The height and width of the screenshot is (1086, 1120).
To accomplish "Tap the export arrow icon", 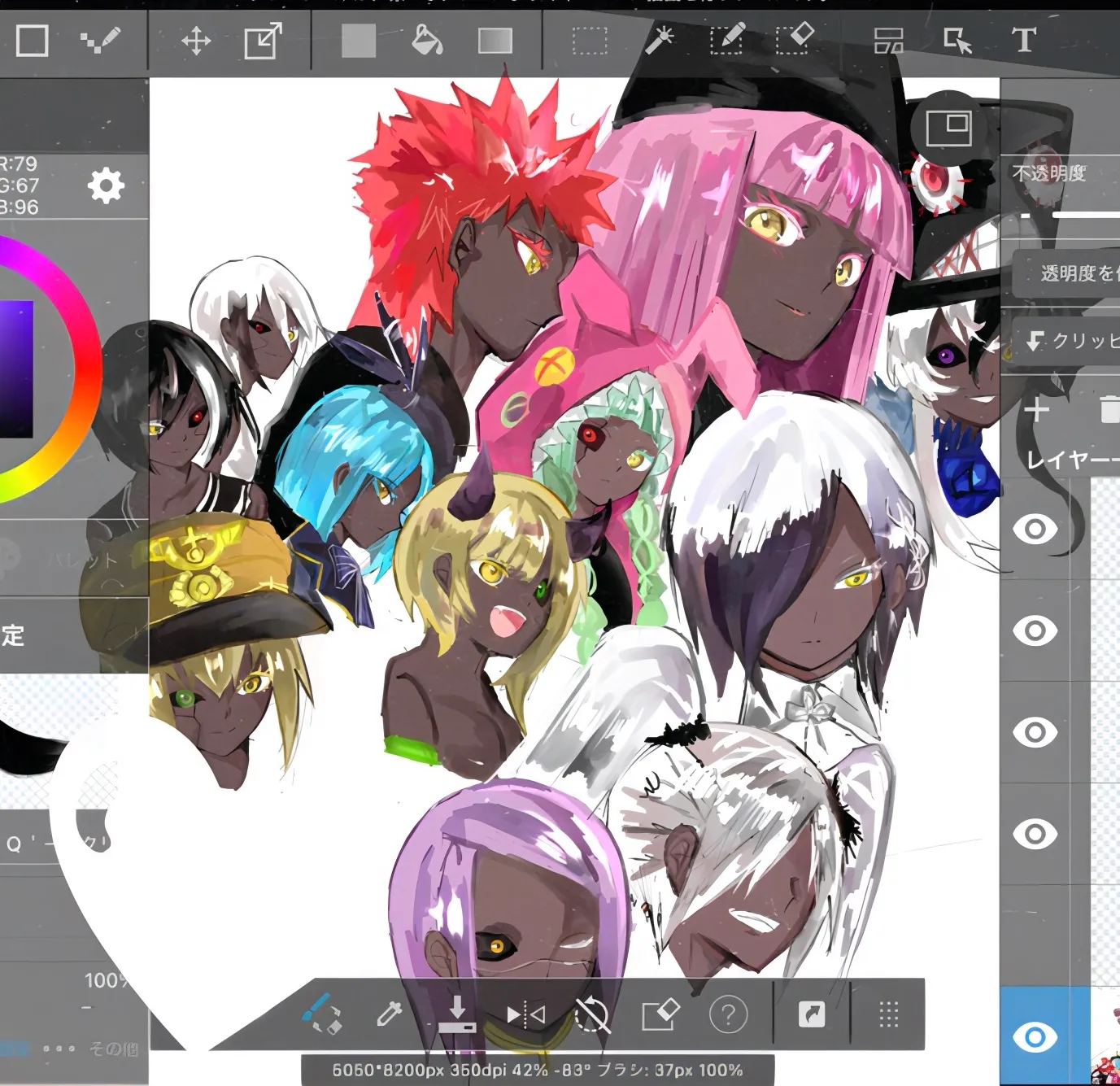I will (812, 1014).
